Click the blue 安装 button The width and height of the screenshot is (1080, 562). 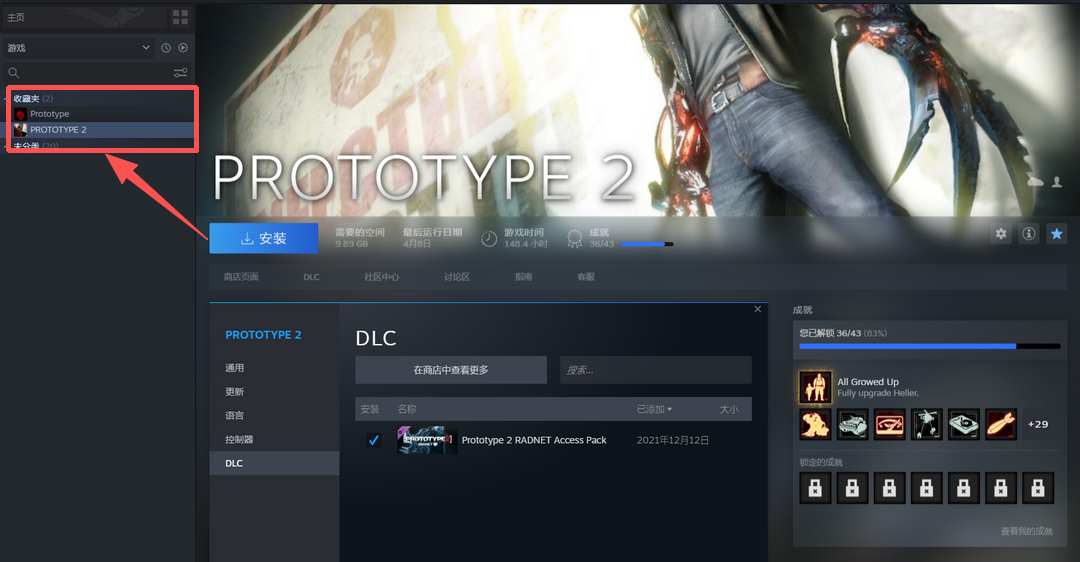[263, 238]
